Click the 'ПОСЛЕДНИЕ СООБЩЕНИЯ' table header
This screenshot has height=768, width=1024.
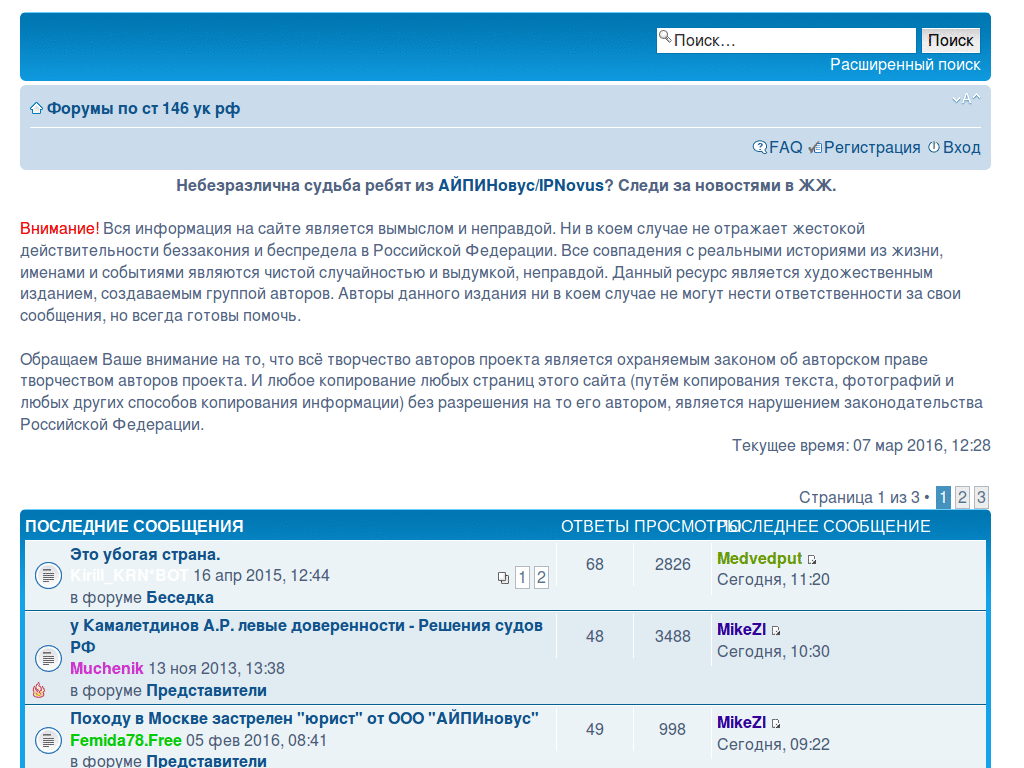(x=134, y=526)
